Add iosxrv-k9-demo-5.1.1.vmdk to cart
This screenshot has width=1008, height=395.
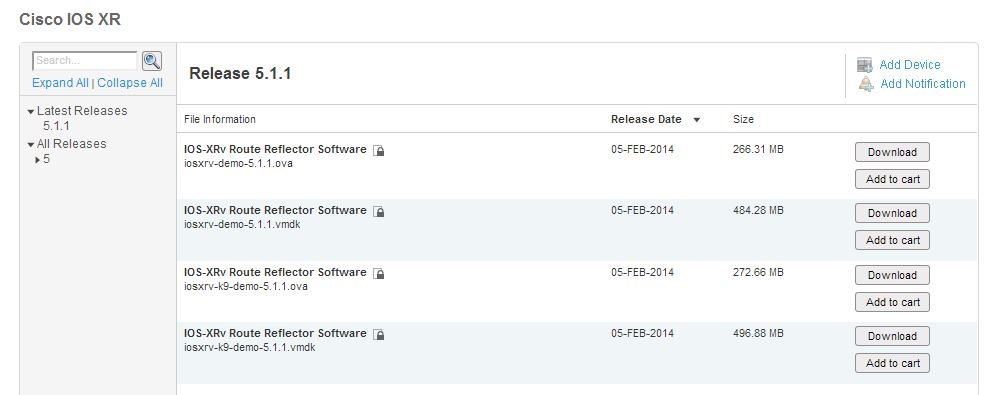892,363
